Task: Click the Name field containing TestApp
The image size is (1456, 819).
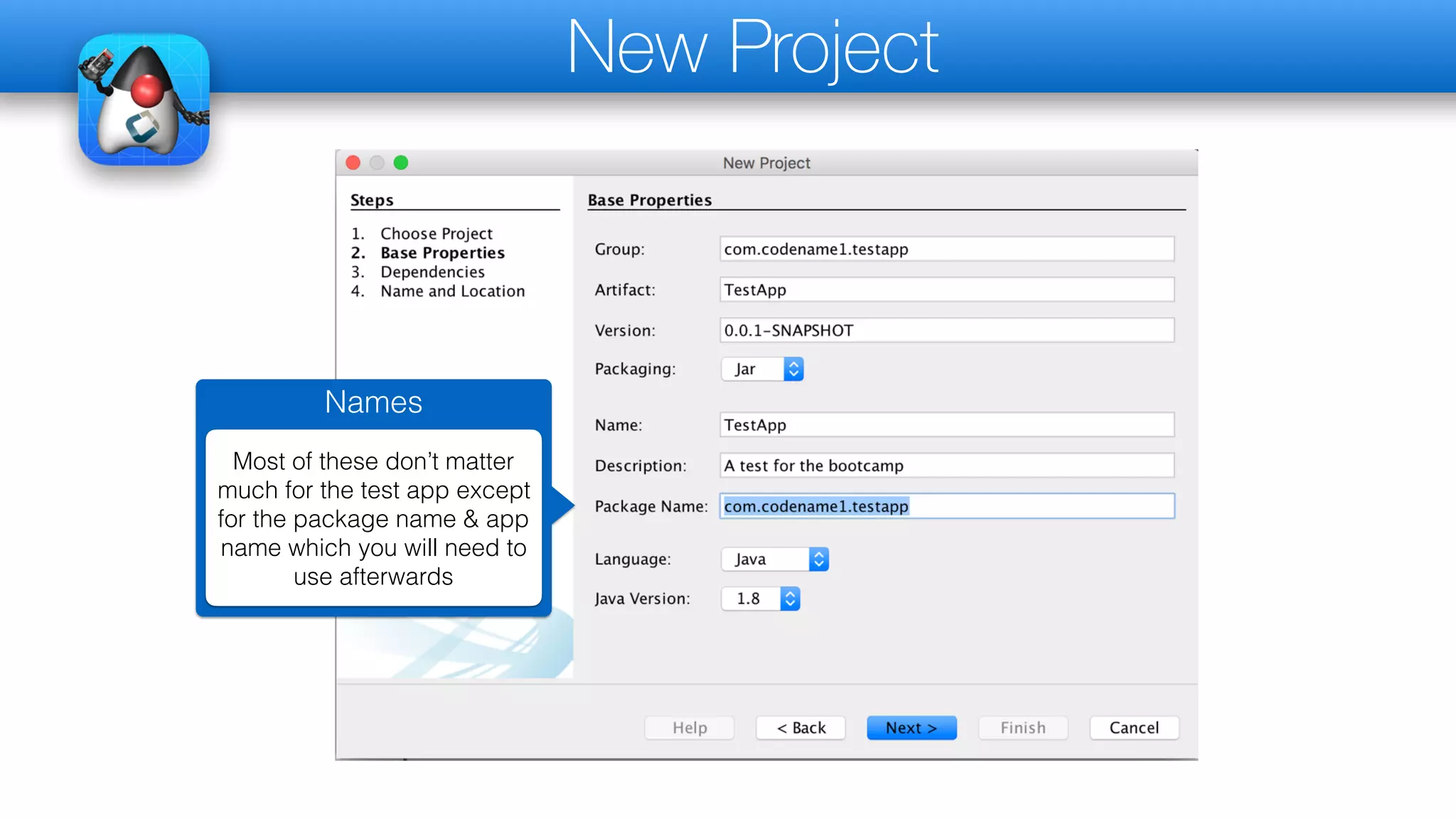Action: point(946,425)
